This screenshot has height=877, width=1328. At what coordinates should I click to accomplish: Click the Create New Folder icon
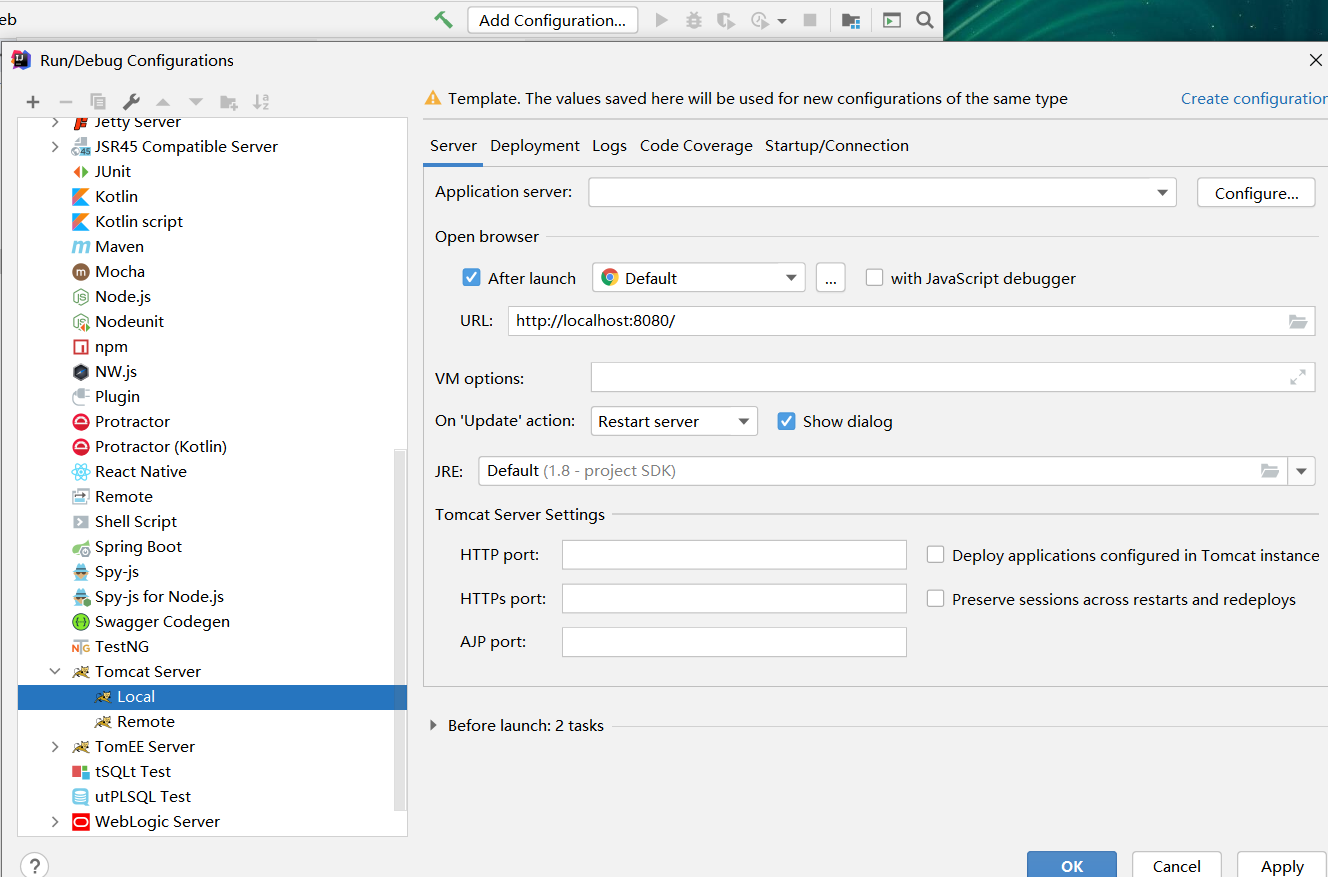[229, 102]
